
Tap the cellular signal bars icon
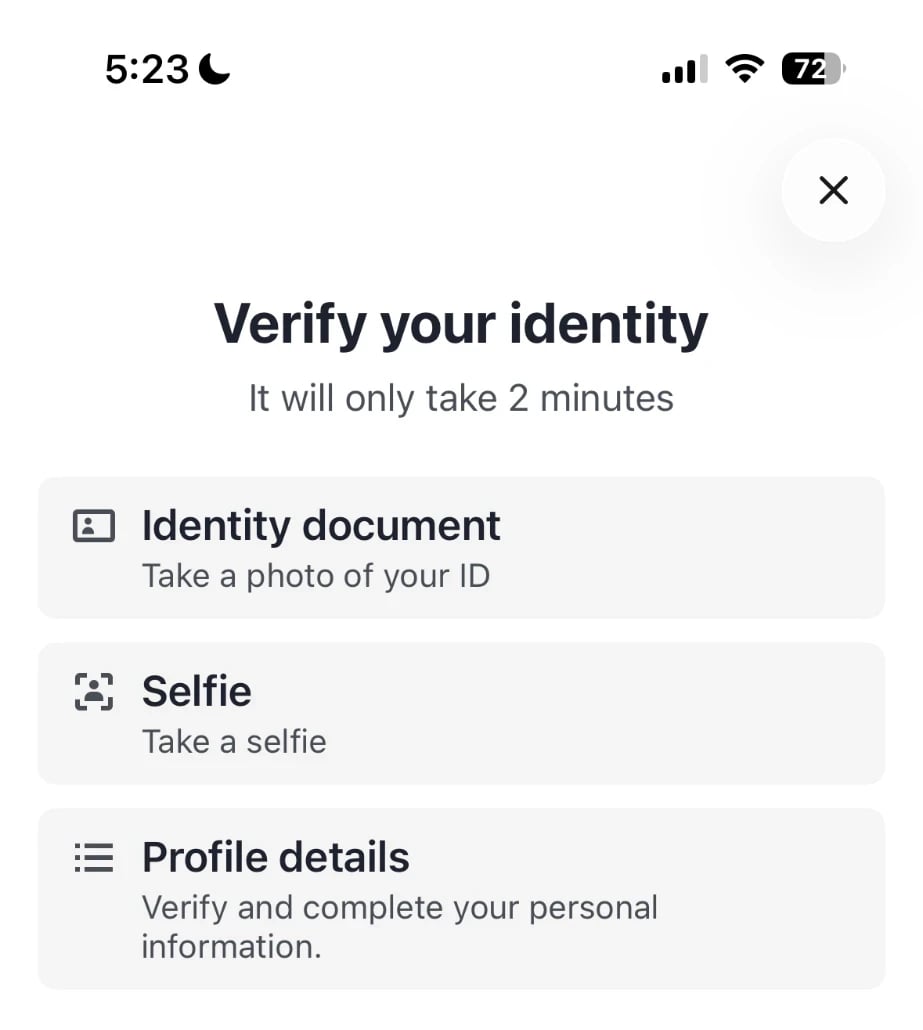pos(685,69)
